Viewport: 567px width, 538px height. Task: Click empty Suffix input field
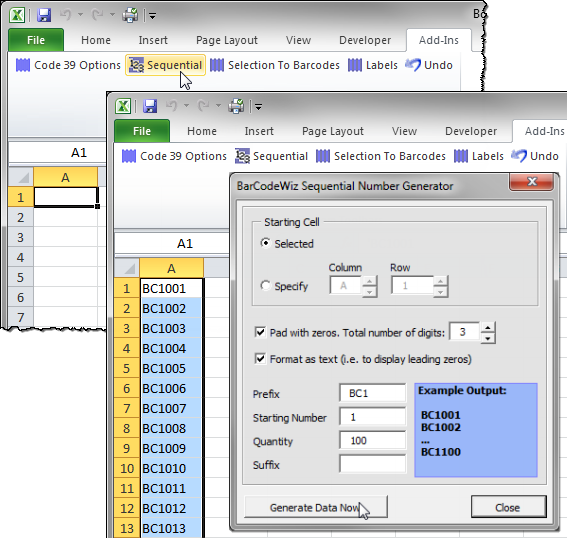pyautogui.click(x=372, y=464)
